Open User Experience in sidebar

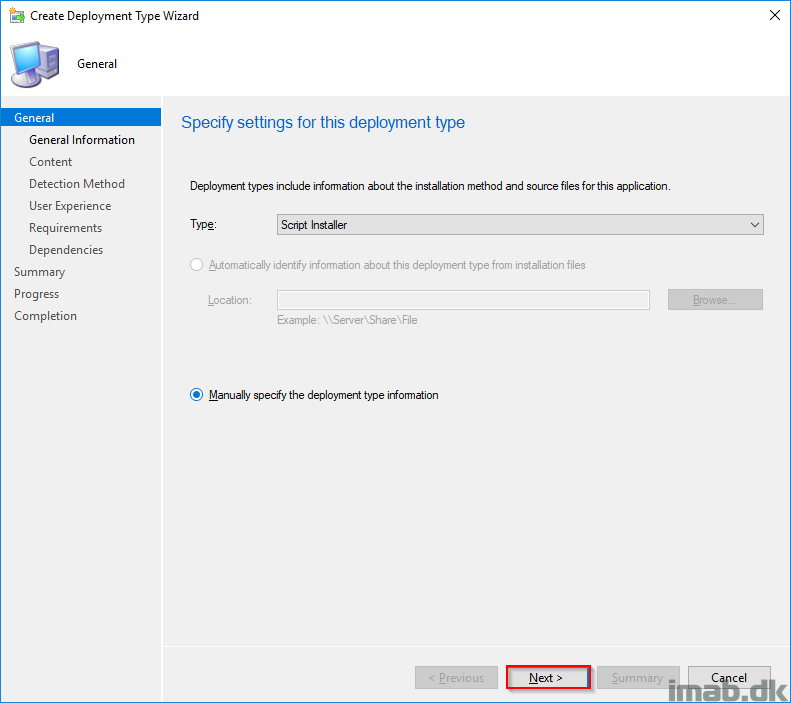tap(70, 206)
